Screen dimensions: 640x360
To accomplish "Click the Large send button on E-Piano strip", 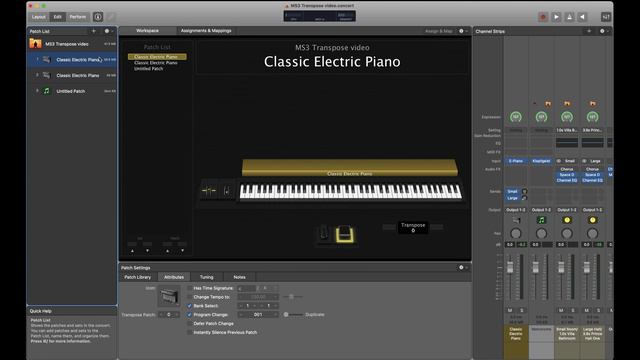I will tap(512, 198).
